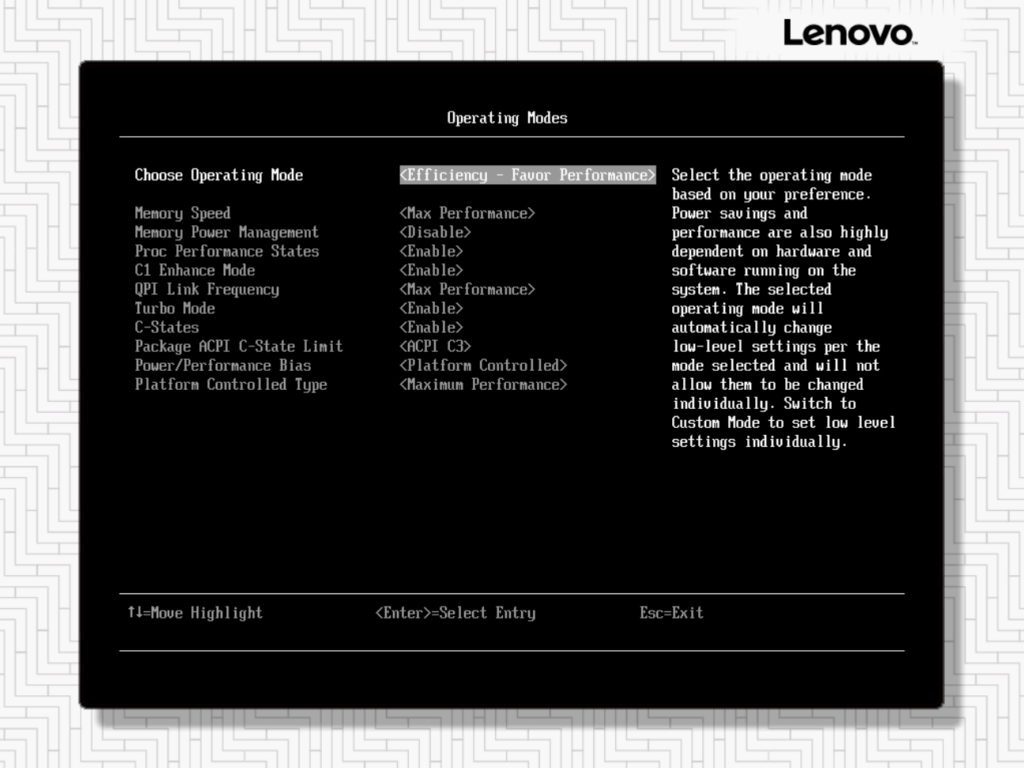Click the Enter=Select Entry hint
The height and width of the screenshot is (768, 1024).
pyautogui.click(x=455, y=613)
